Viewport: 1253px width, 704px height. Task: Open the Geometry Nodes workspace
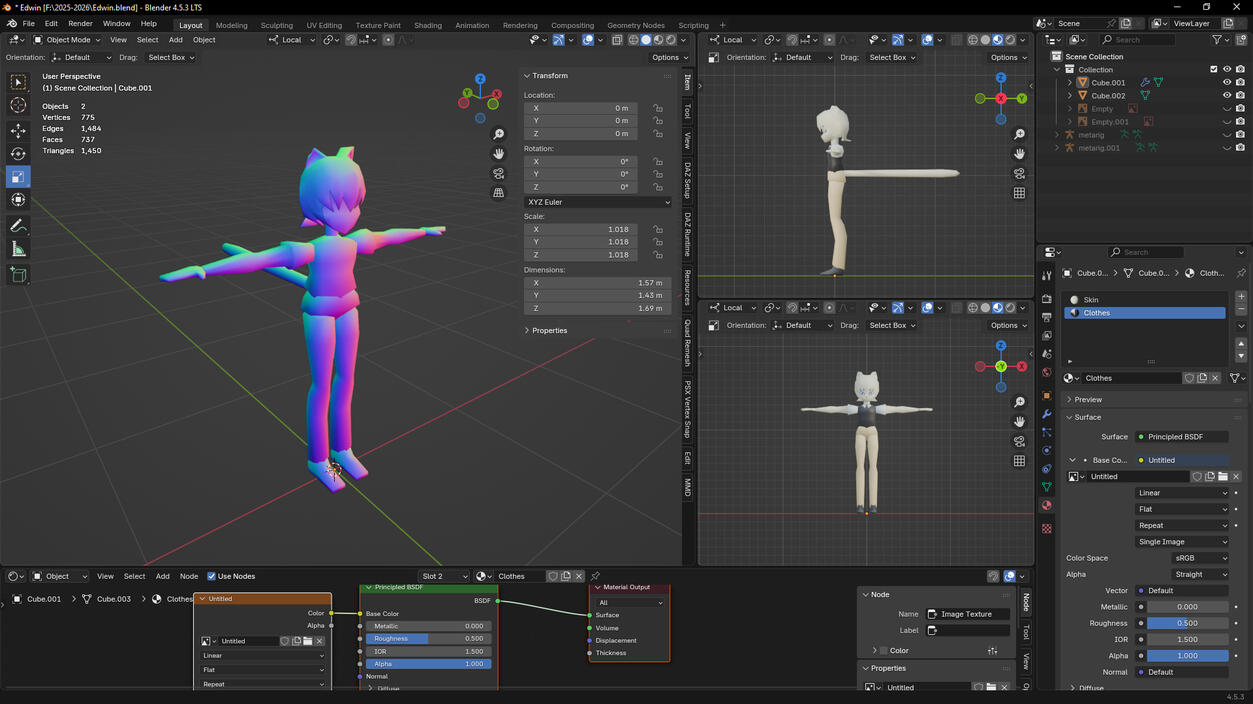(636, 25)
